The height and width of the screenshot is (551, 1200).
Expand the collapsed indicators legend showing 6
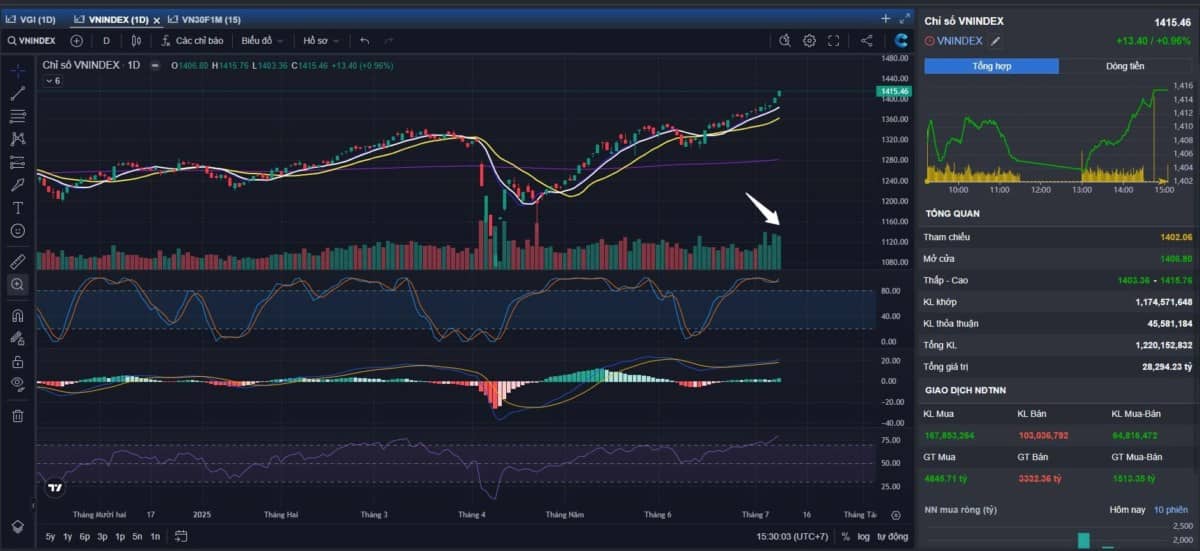tap(52, 81)
